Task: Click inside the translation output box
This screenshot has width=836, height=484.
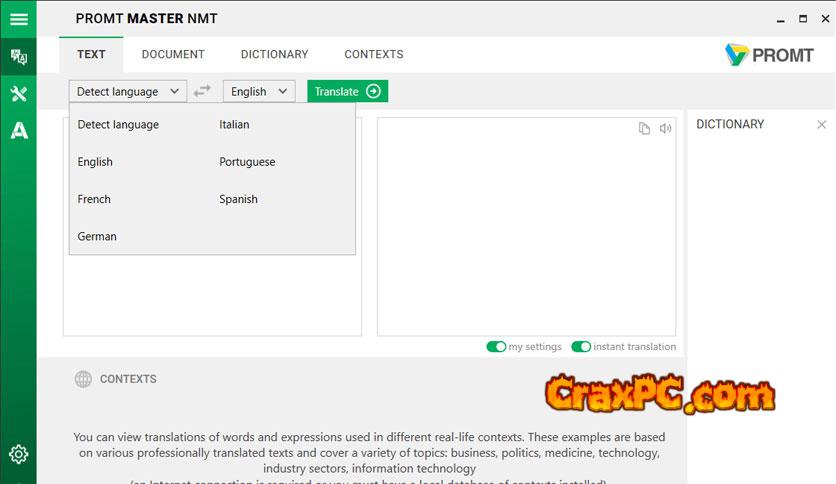Action: coord(526,227)
